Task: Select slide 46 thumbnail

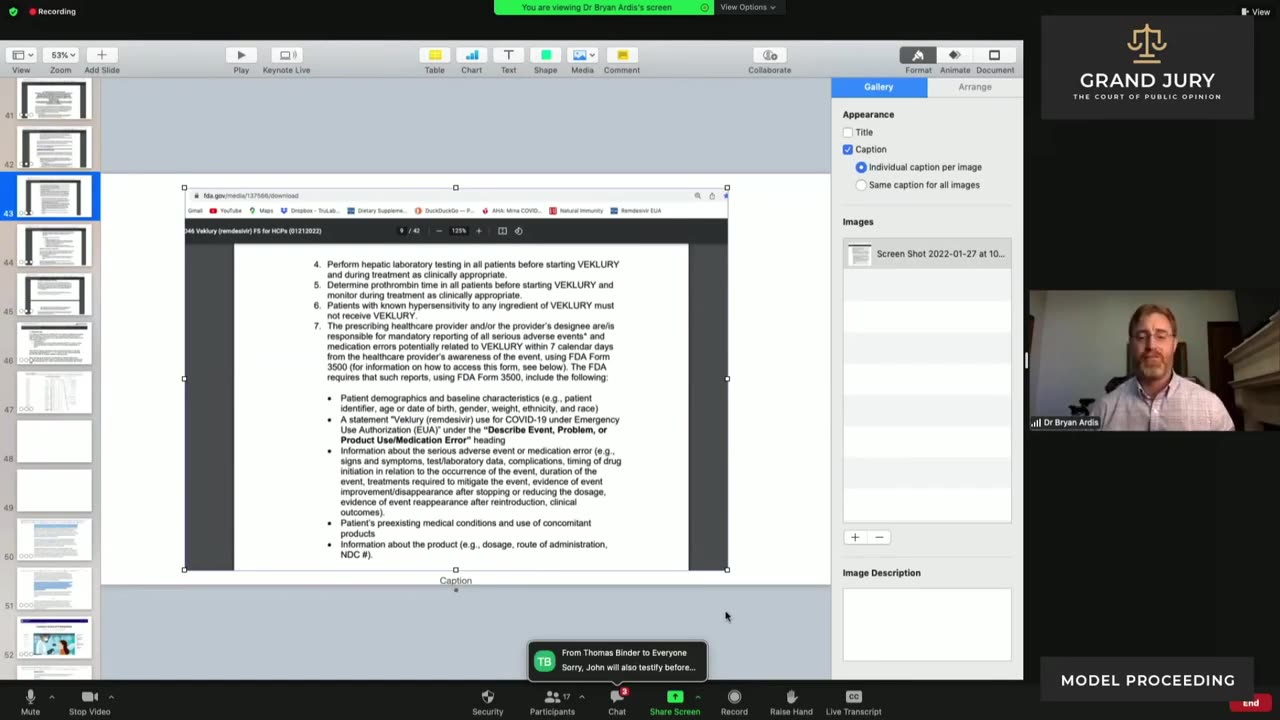Action: (x=55, y=345)
